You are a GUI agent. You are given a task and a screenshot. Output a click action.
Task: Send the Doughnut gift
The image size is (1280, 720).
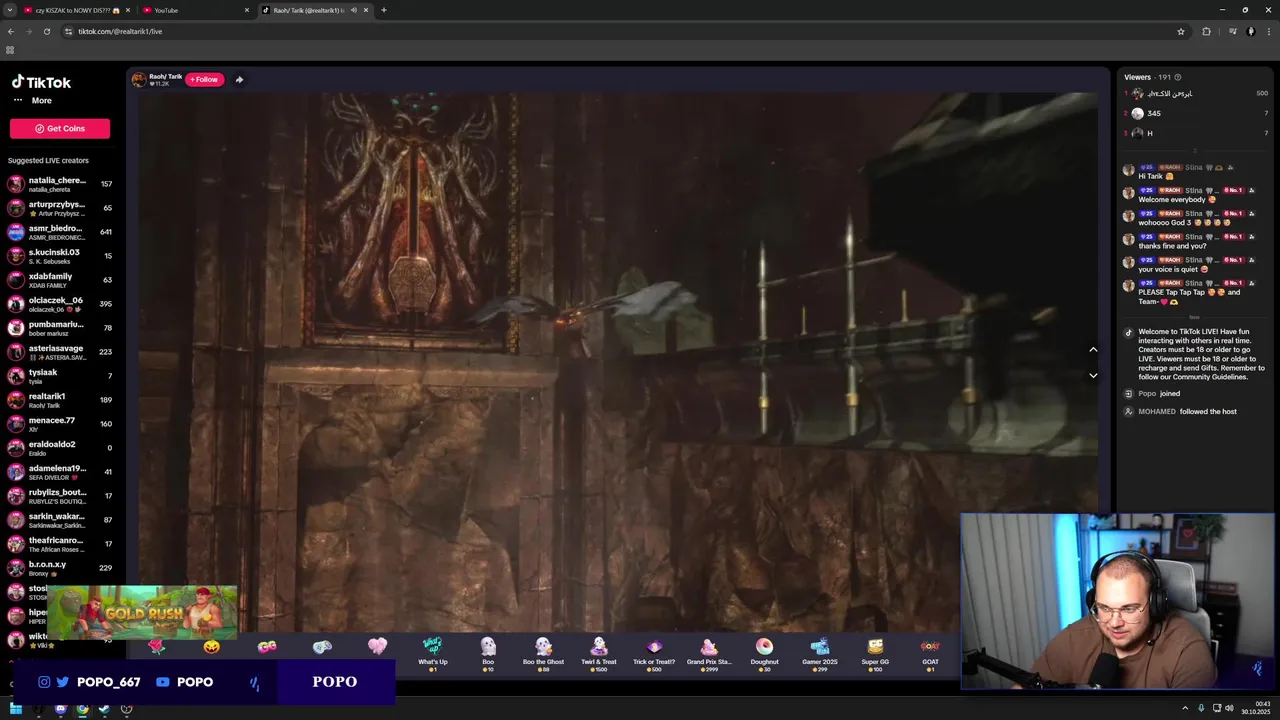click(764, 654)
